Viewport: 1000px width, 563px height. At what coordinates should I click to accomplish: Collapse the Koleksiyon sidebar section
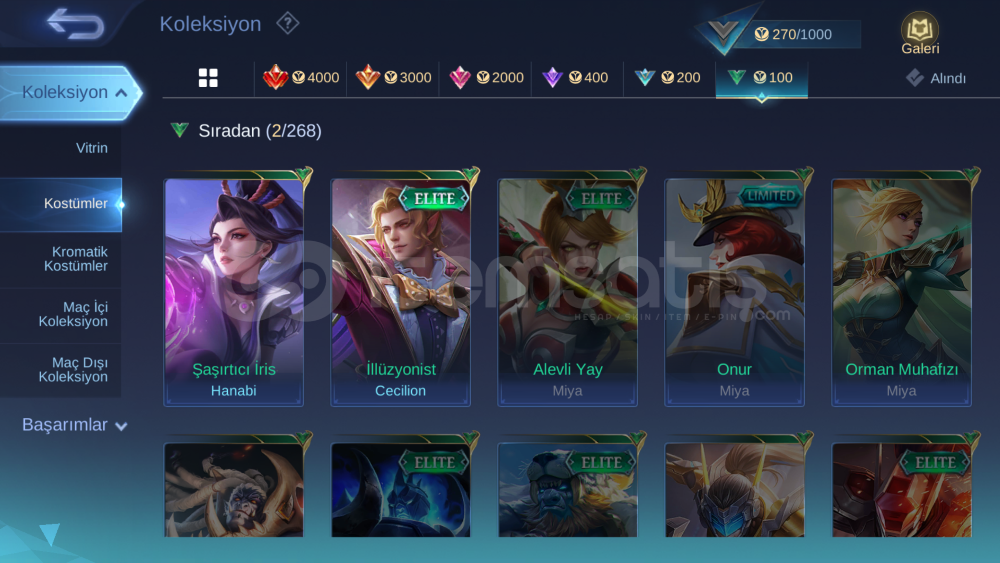pyautogui.click(x=70, y=92)
